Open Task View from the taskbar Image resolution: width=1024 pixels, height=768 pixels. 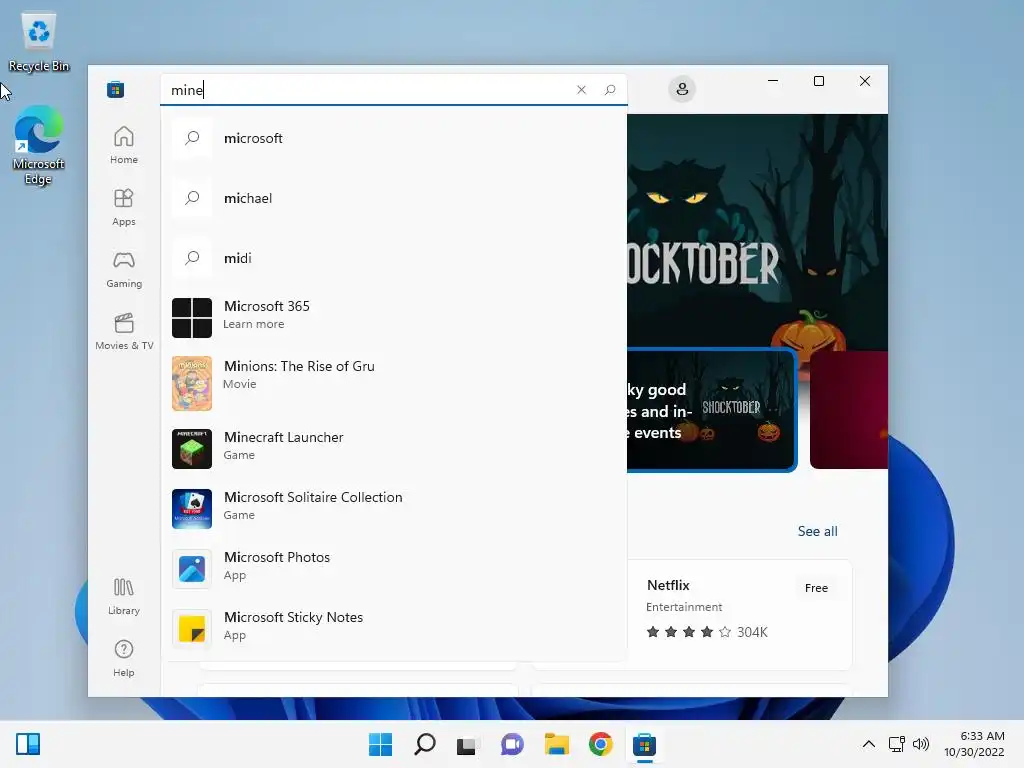point(466,744)
